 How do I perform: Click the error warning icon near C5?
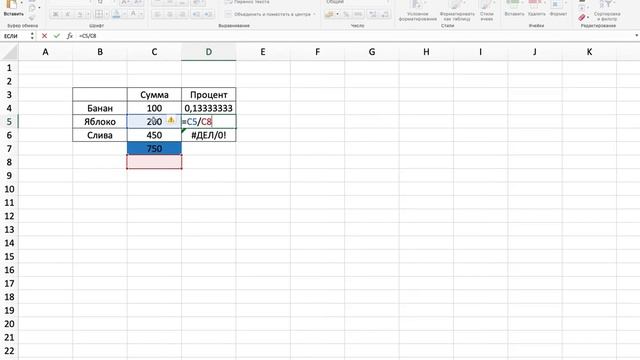tap(171, 120)
